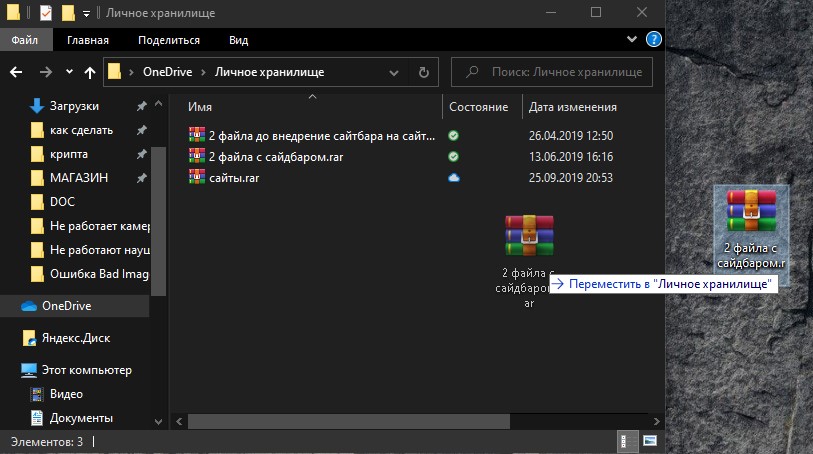
Task: Go back with the left arrow
Action: click(16, 72)
